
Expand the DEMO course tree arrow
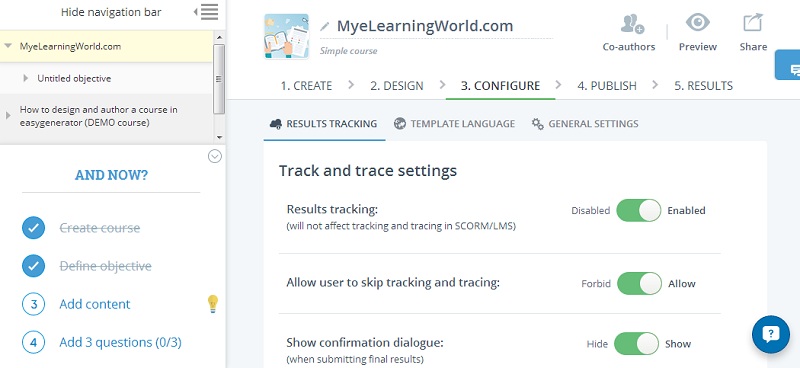(8, 116)
